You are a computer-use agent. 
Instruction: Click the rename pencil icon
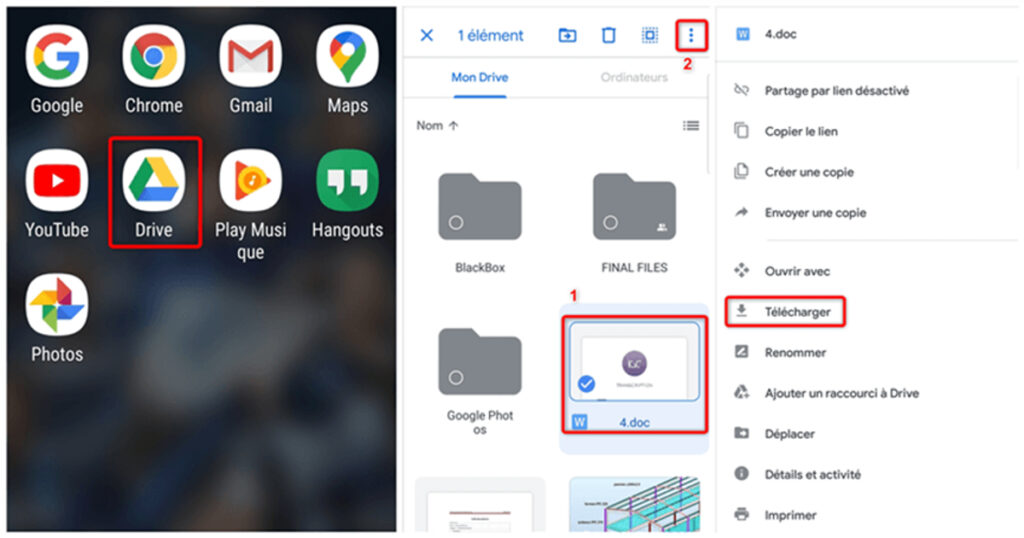click(741, 352)
